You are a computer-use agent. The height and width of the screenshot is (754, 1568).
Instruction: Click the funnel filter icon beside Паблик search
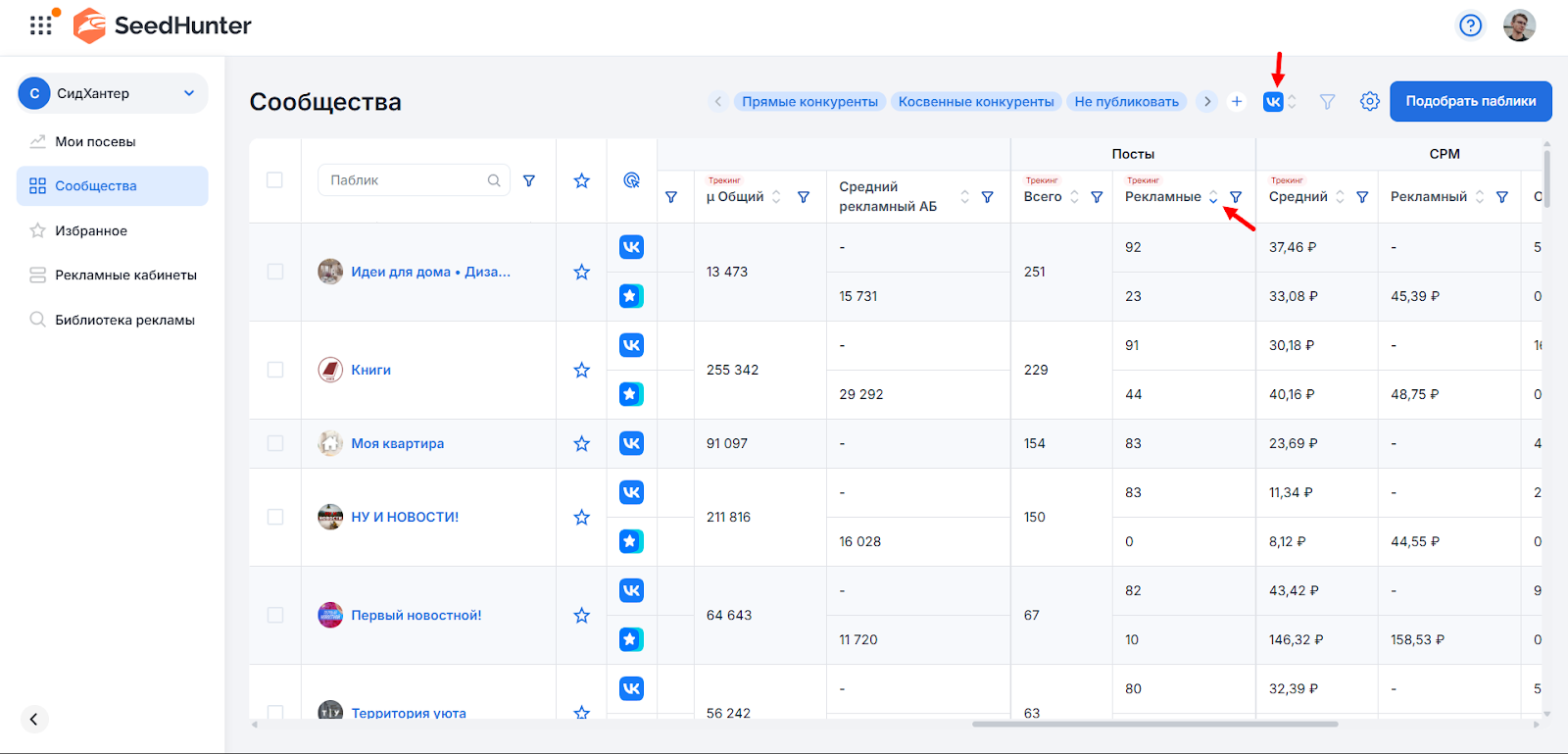[529, 180]
